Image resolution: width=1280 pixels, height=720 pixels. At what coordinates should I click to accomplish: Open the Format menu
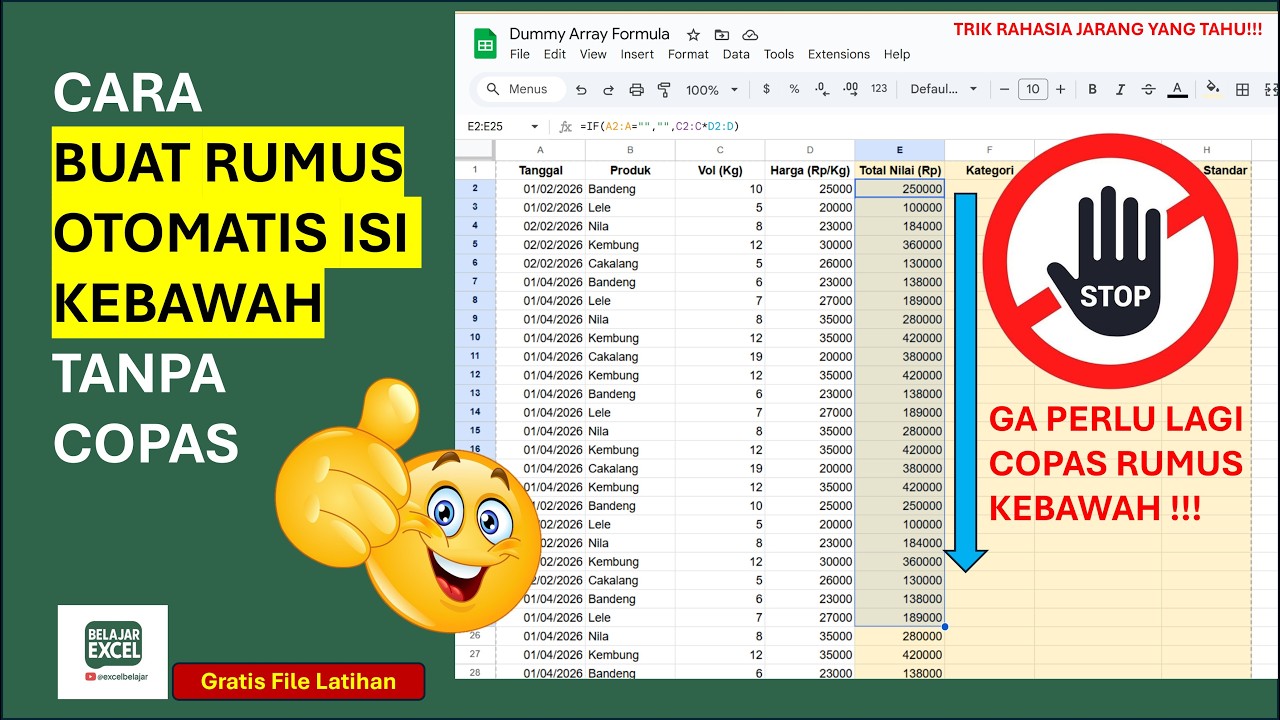pyautogui.click(x=688, y=54)
